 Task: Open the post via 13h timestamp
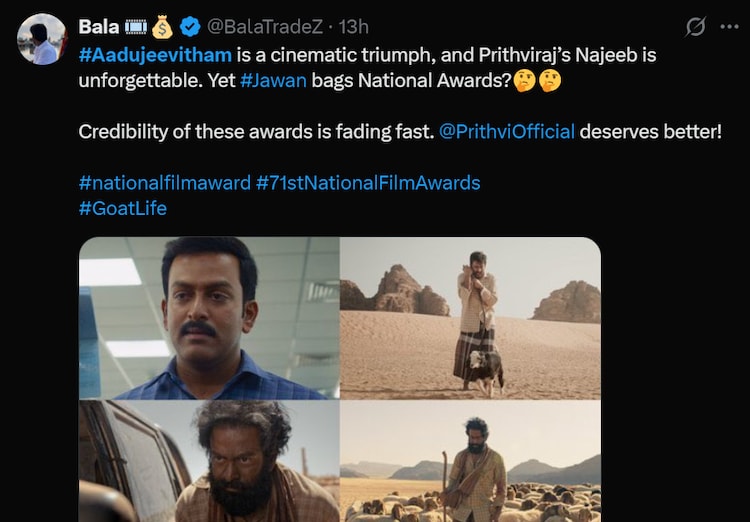[353, 27]
